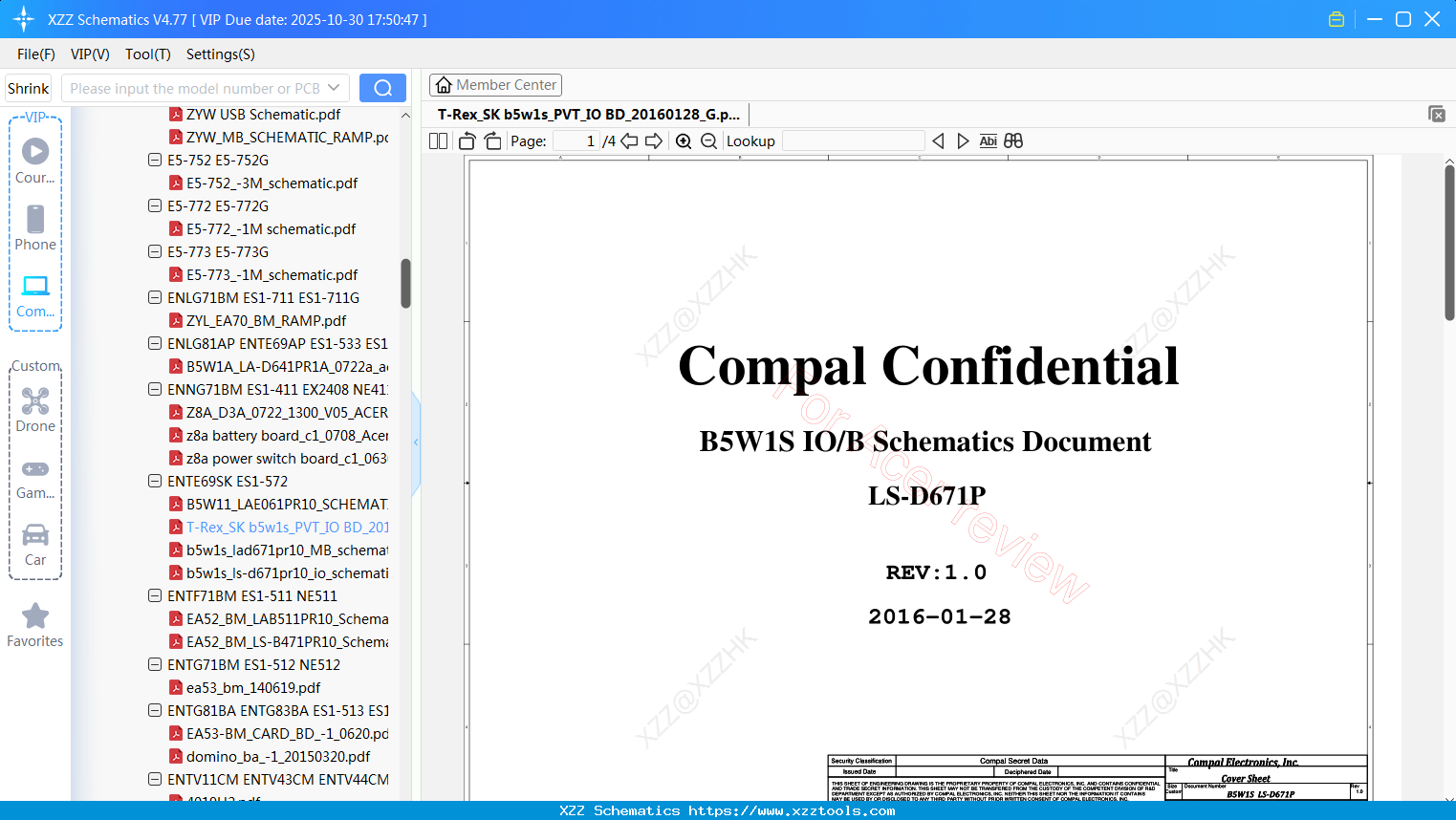
Task: Find previous lookup match triangle
Action: click(938, 140)
